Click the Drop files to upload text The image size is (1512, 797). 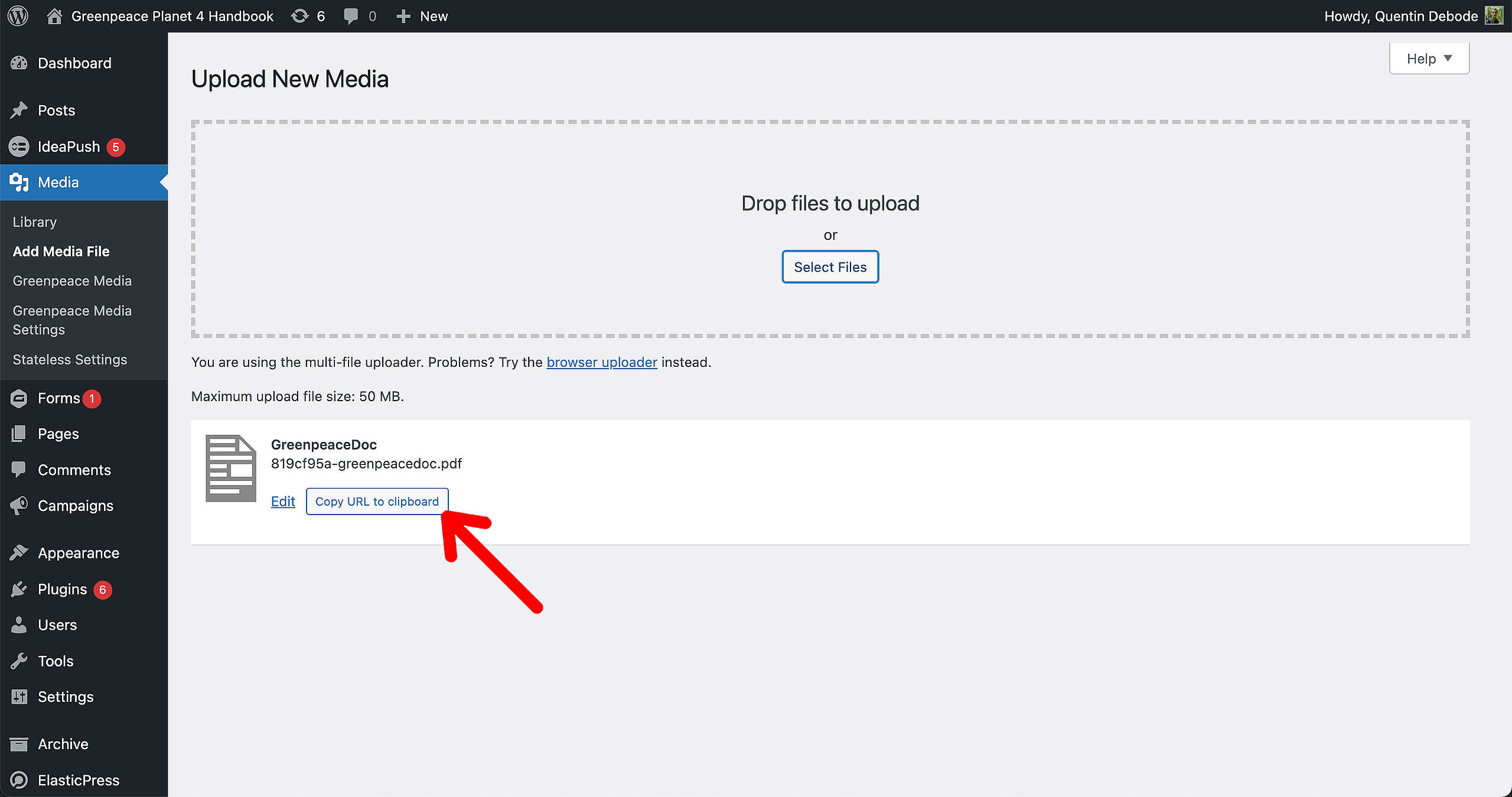(830, 203)
